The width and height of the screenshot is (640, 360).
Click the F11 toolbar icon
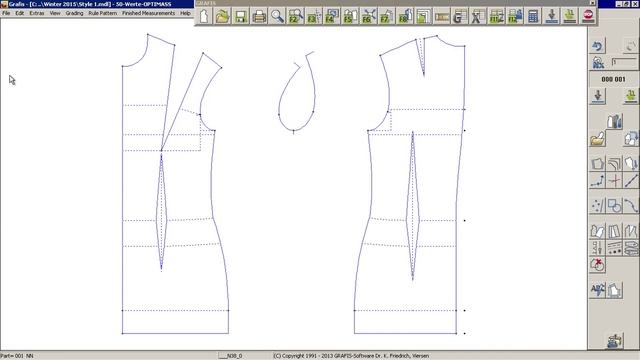tap(496, 16)
